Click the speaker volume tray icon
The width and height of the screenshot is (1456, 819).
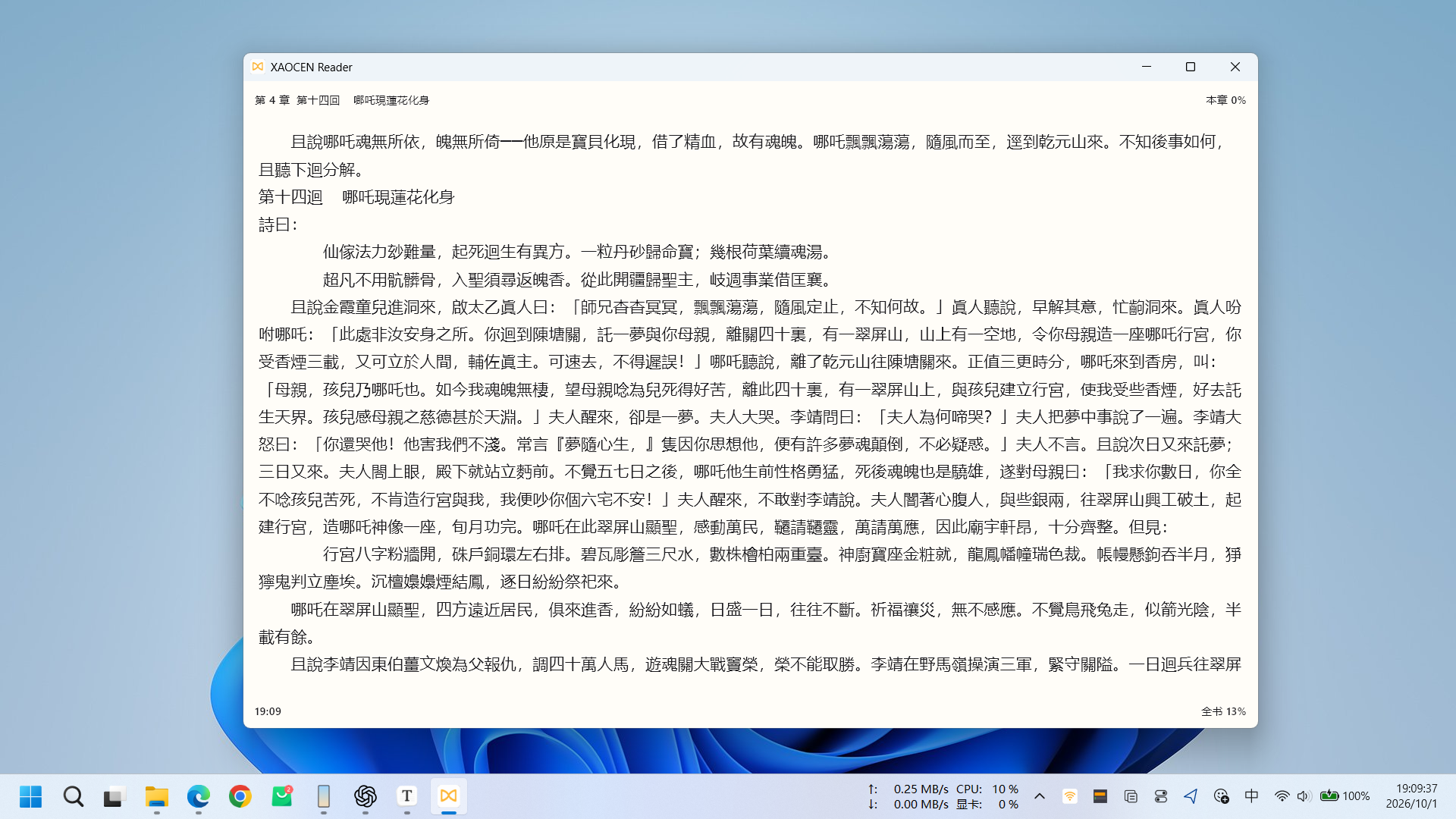pos(1304,796)
